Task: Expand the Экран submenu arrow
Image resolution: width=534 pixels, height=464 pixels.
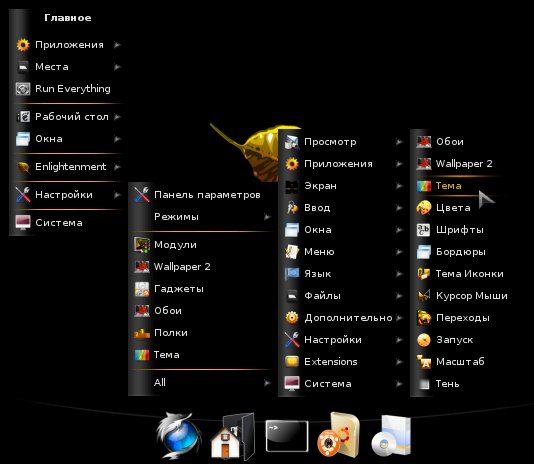Action: (x=399, y=186)
